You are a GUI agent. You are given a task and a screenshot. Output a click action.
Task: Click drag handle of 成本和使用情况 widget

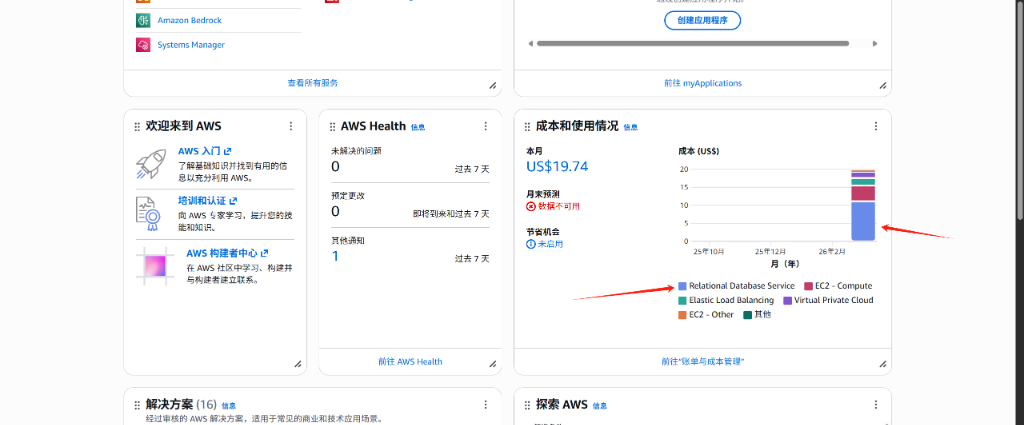pyautogui.click(x=528, y=127)
